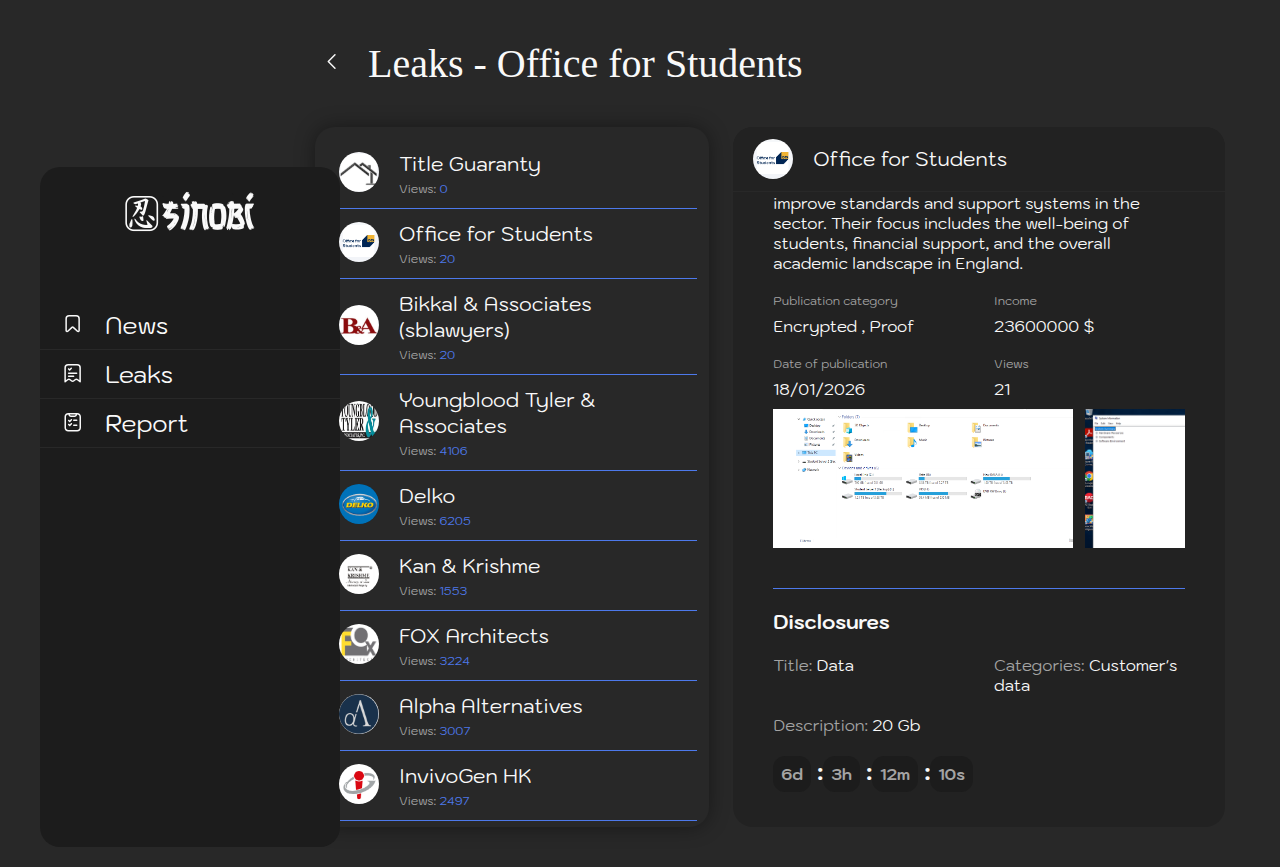Click the Leaks document icon in sidebar
This screenshot has width=1280, height=867.
click(x=72, y=374)
